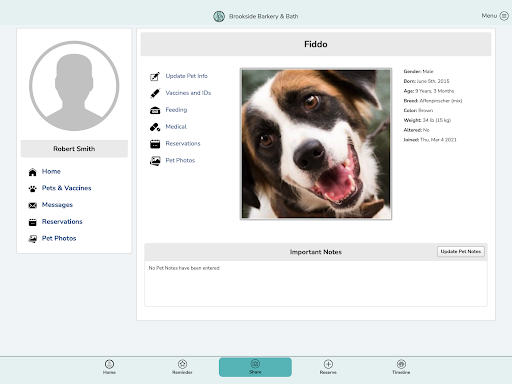
Task: Click the Reservations calendar icon in pet panel
Action: tap(155, 144)
